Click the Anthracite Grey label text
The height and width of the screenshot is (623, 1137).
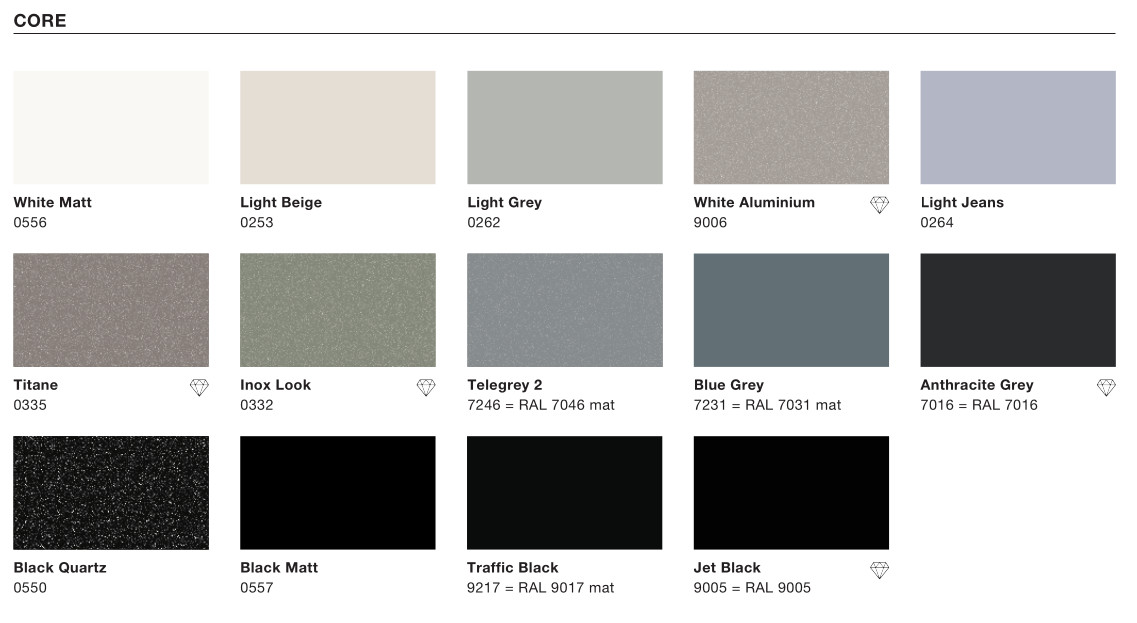(x=977, y=385)
